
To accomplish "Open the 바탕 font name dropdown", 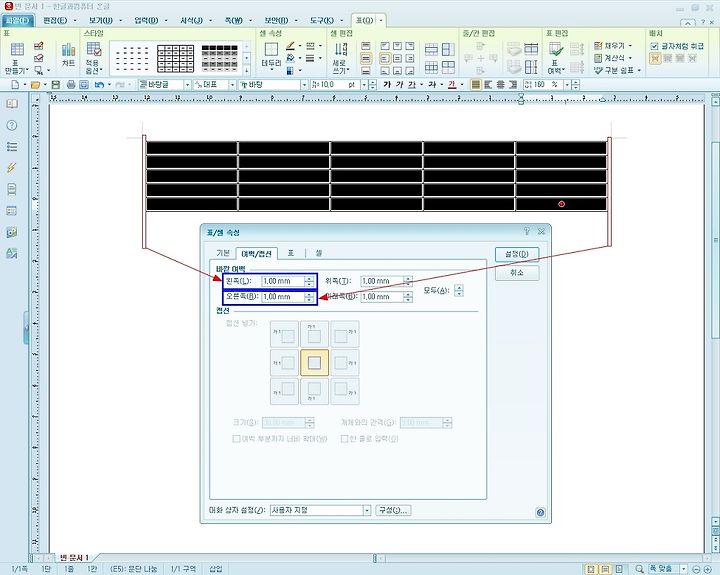I will 304,85.
